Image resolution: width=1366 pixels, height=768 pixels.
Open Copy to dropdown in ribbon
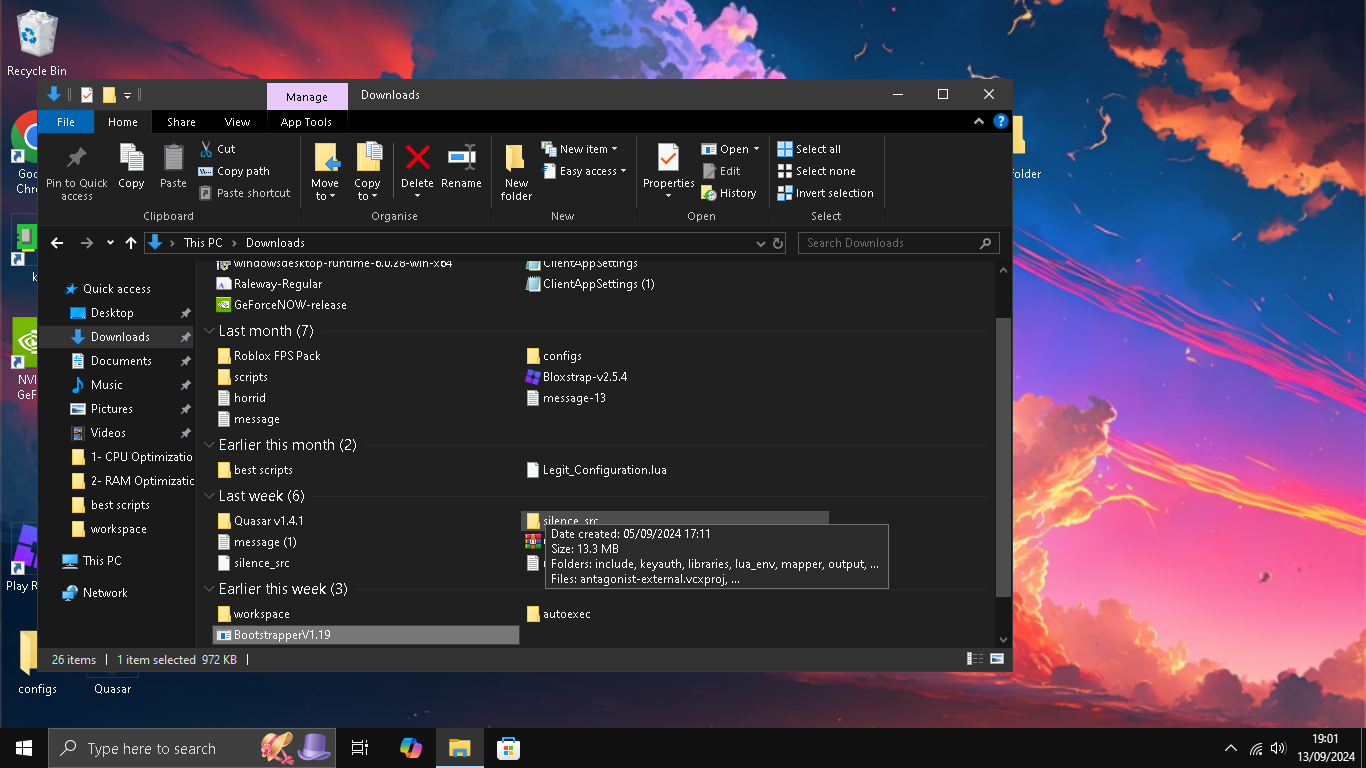point(367,172)
